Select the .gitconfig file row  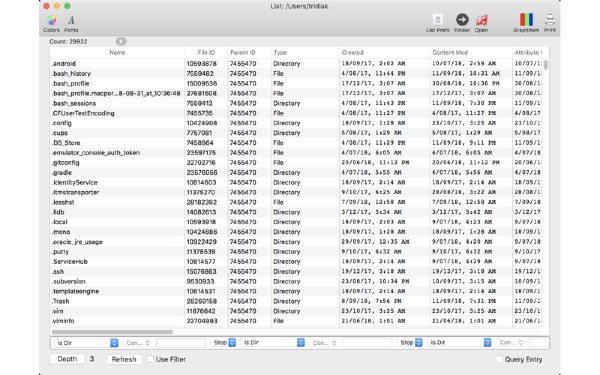pos(297,163)
